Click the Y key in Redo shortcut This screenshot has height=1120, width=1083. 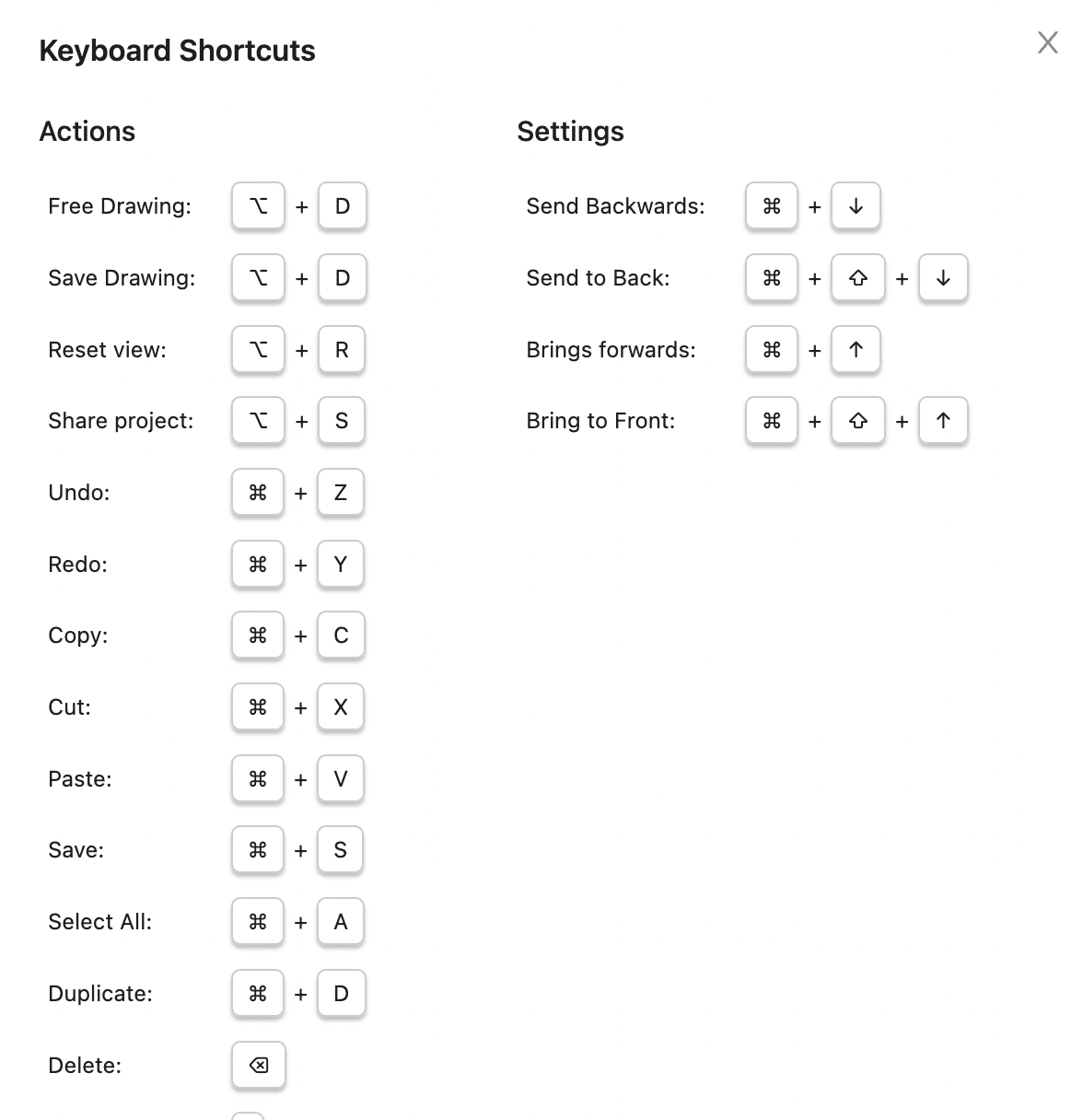tap(341, 565)
